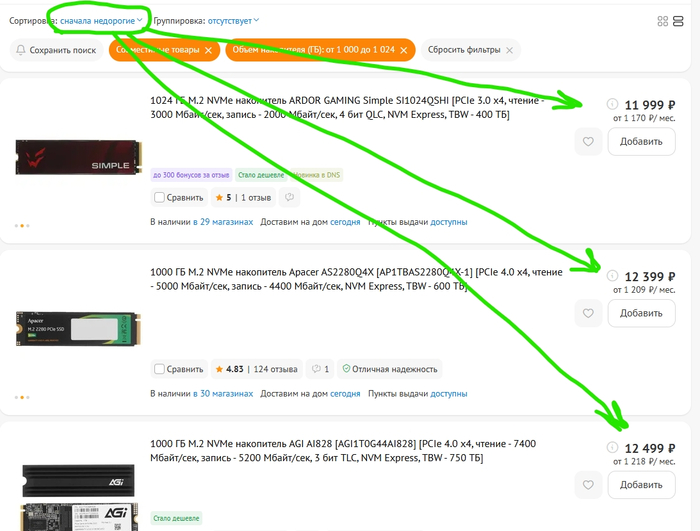Click delivery 'сегодня' link for Apacer SSD

tap(345, 393)
